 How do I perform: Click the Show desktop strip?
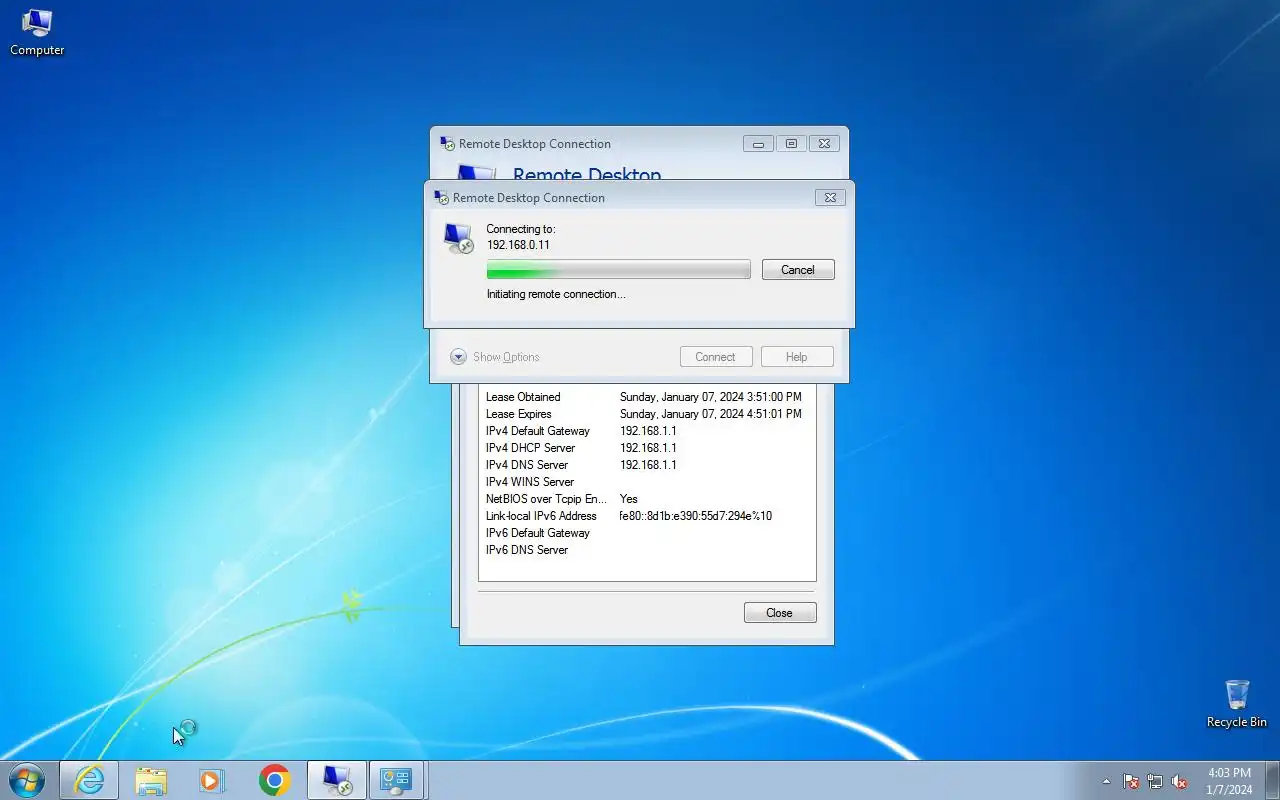pyautogui.click(x=1272, y=780)
